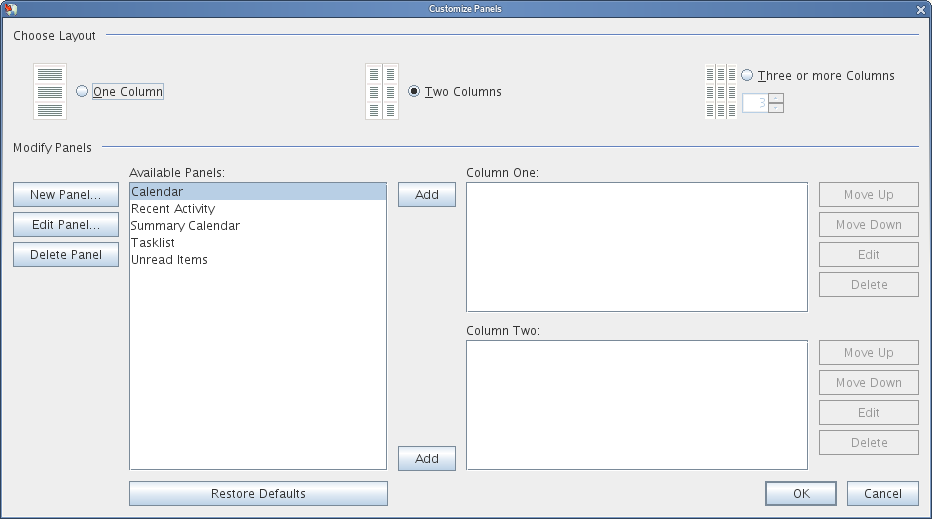Choose Three or more Columns option

[x=747, y=75]
